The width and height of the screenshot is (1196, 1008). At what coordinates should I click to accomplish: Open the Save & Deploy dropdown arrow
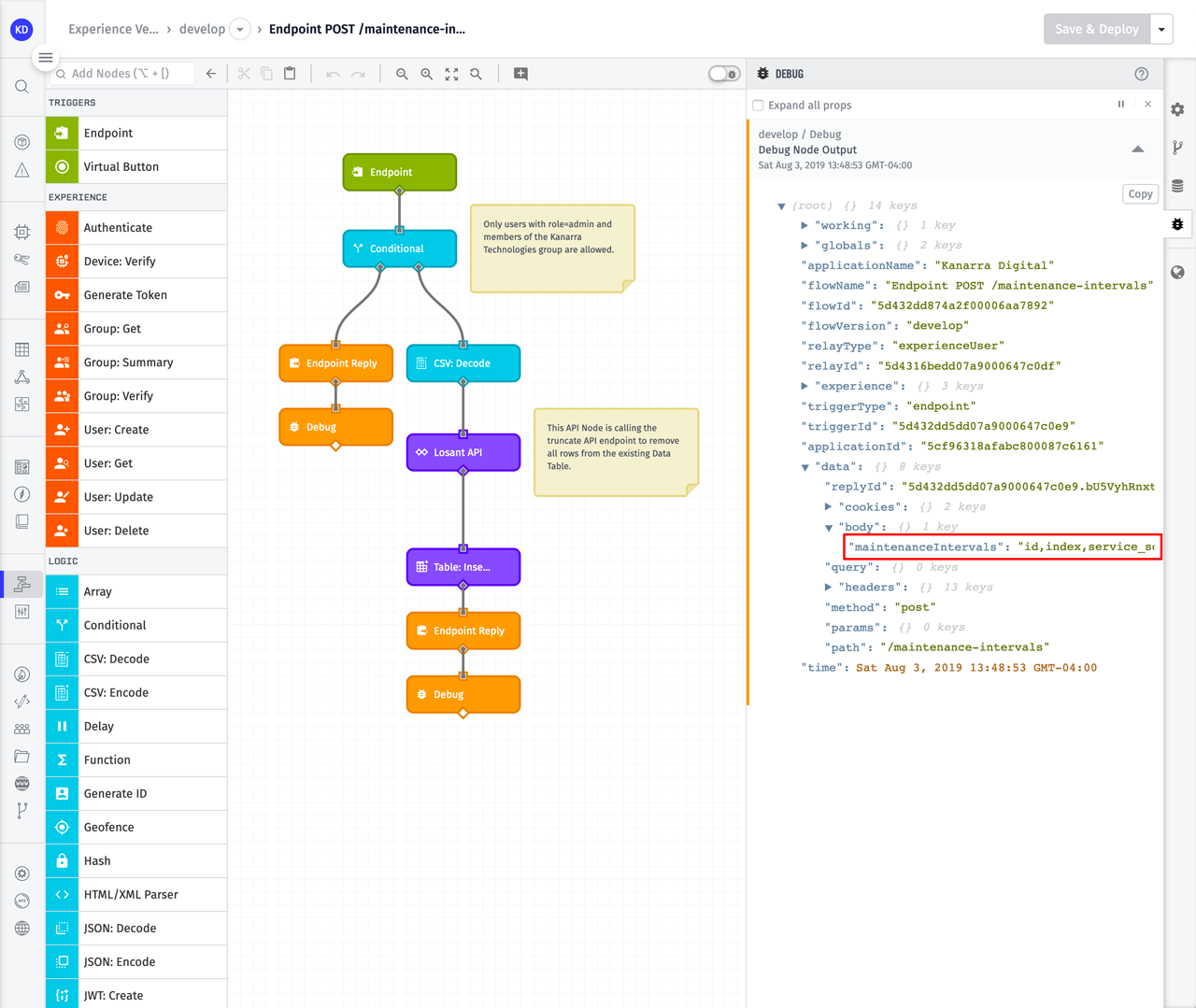pos(1160,29)
